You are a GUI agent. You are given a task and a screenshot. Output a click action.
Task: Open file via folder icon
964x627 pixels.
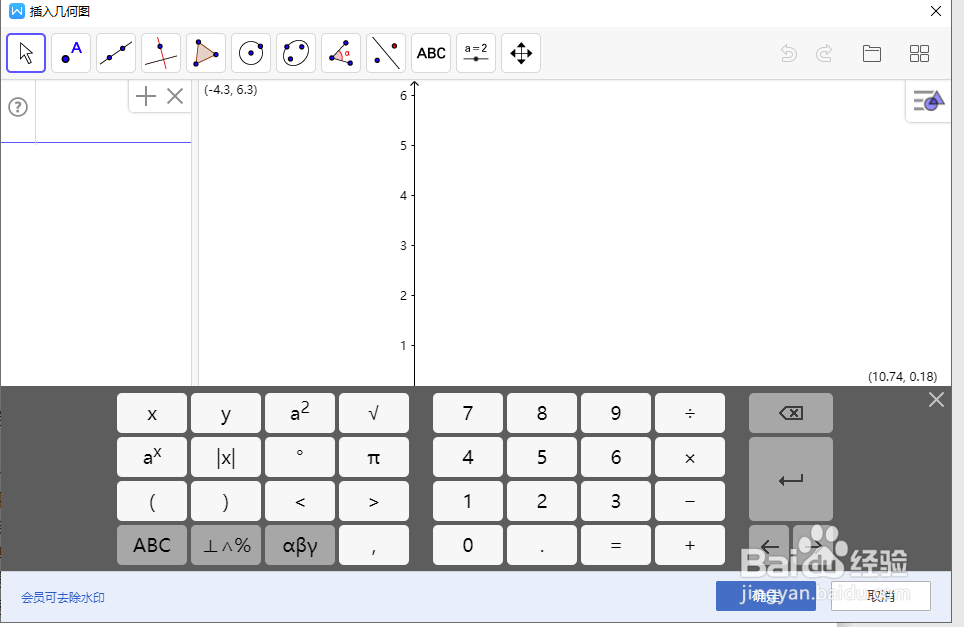pyautogui.click(x=872, y=53)
